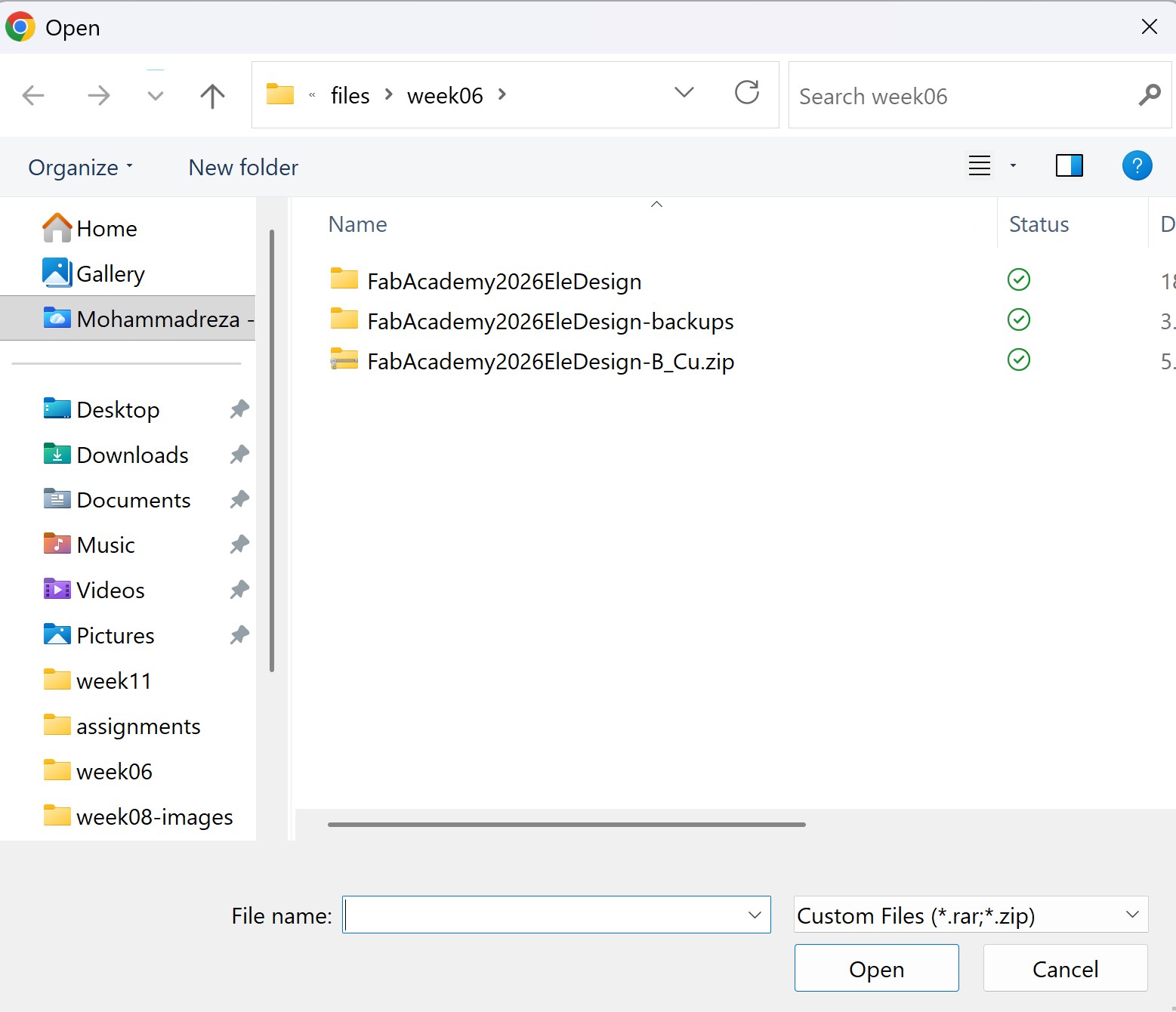
Task: Click the search magnifier icon
Action: [1149, 95]
